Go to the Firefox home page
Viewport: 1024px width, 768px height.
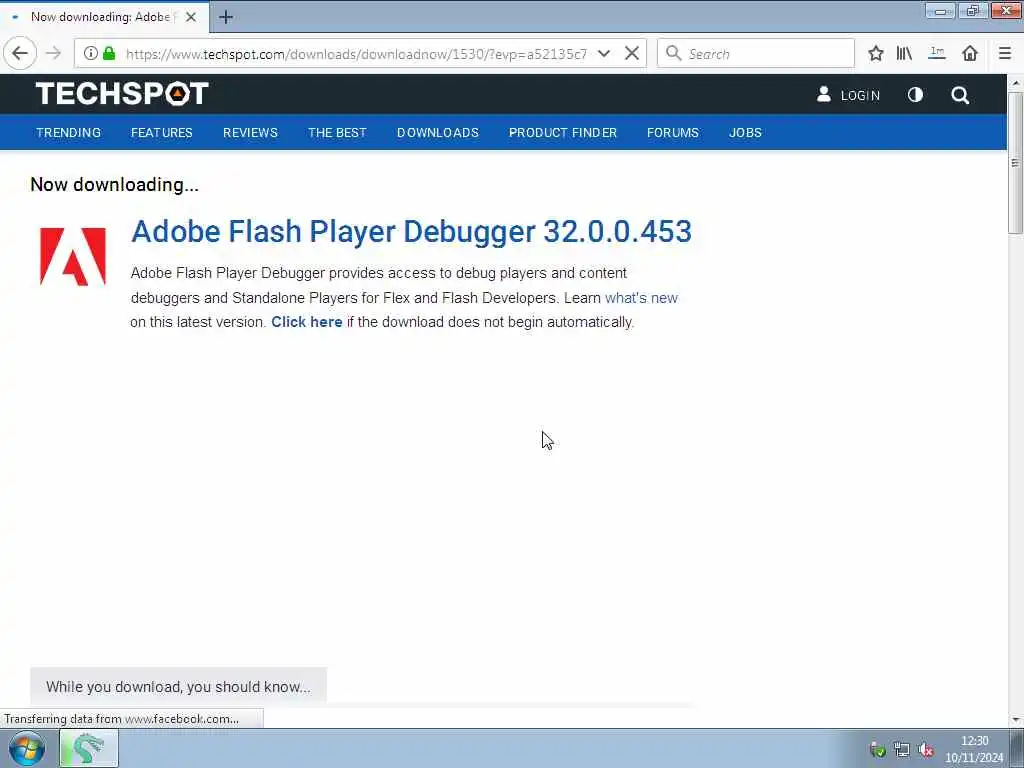point(970,54)
